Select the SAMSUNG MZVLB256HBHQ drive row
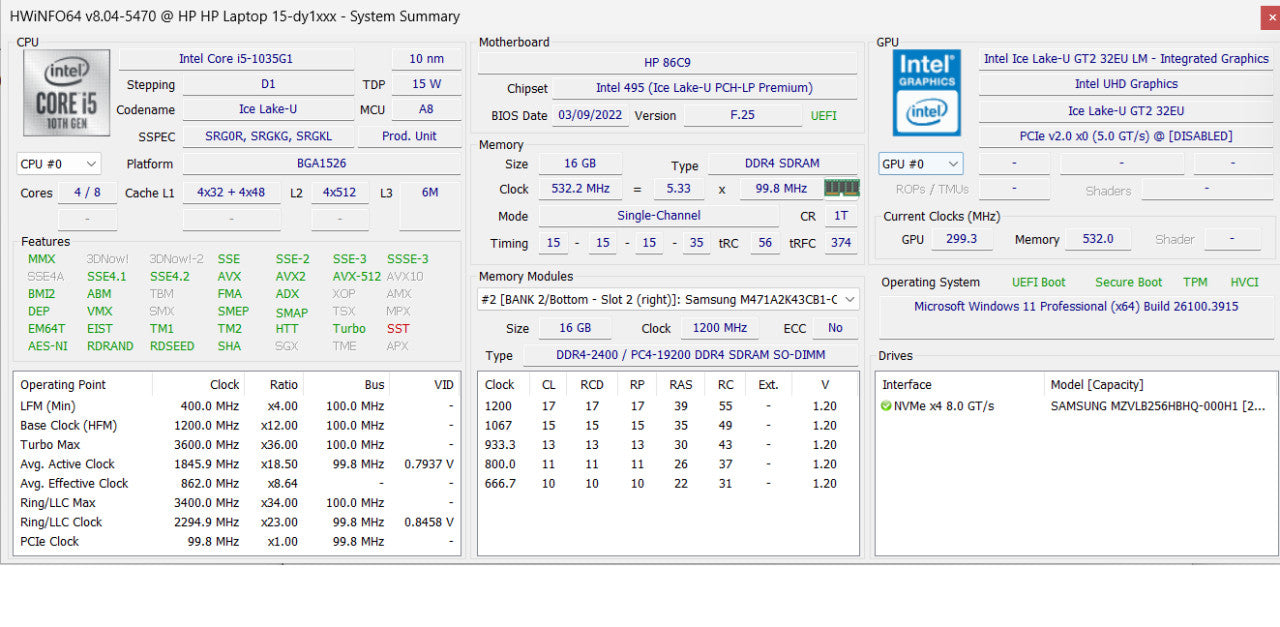Screen dimensions: 1280x627 coord(1076,406)
